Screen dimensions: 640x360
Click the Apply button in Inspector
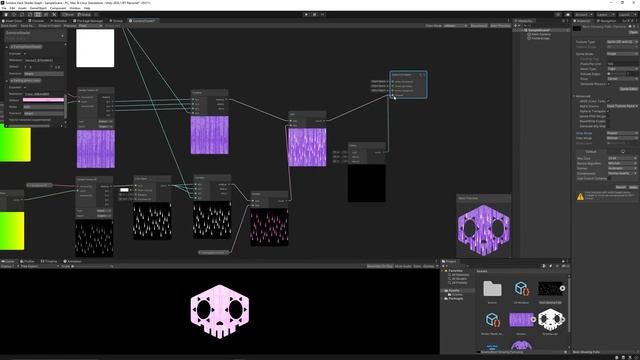point(633,187)
